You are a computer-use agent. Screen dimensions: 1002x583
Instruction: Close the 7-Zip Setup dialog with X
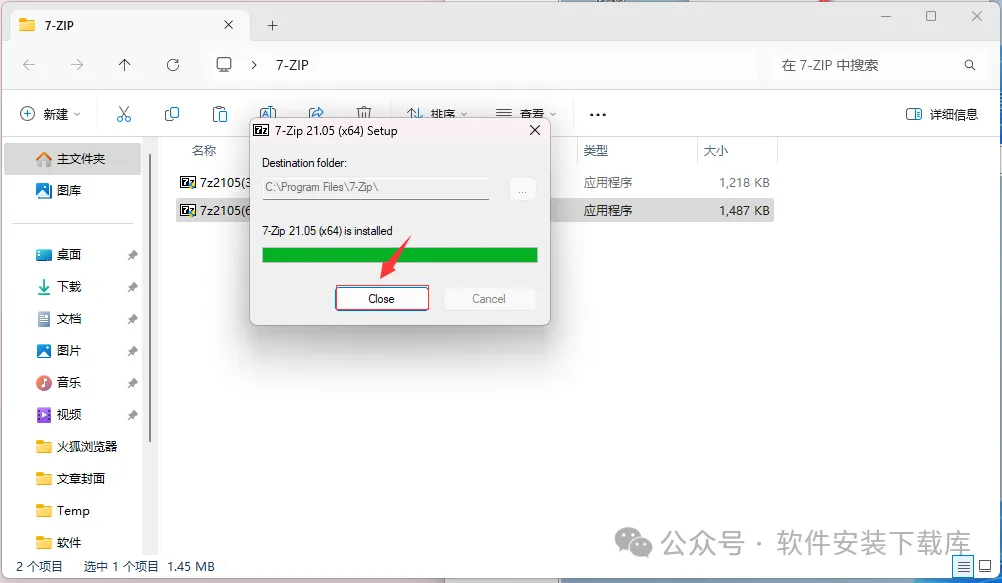[535, 130]
